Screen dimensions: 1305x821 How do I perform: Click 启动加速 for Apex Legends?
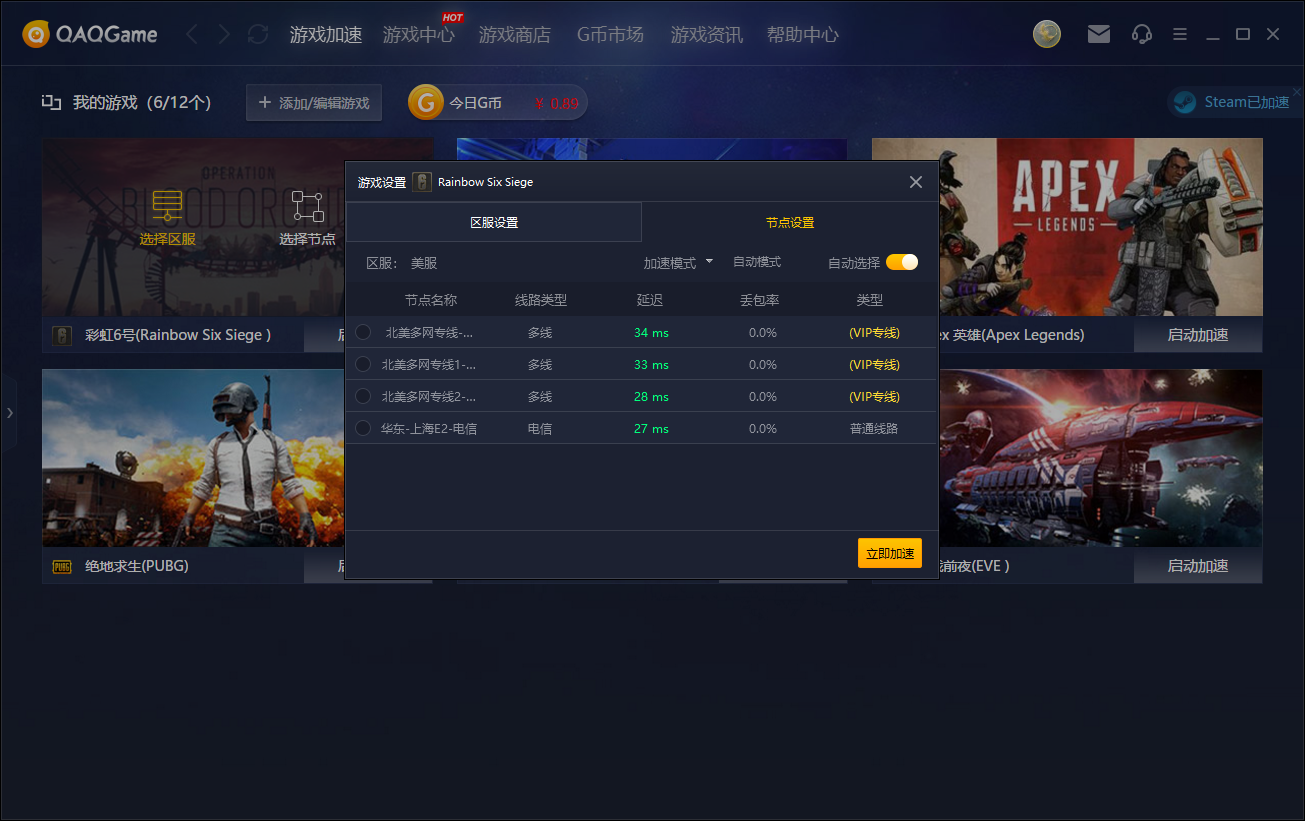[1198, 335]
